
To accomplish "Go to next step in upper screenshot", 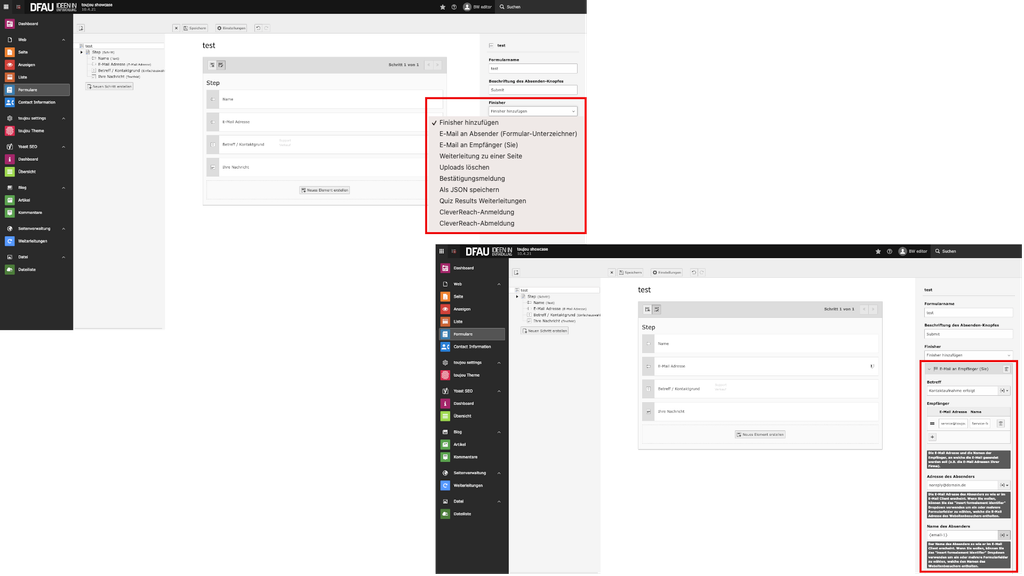I will (x=438, y=65).
